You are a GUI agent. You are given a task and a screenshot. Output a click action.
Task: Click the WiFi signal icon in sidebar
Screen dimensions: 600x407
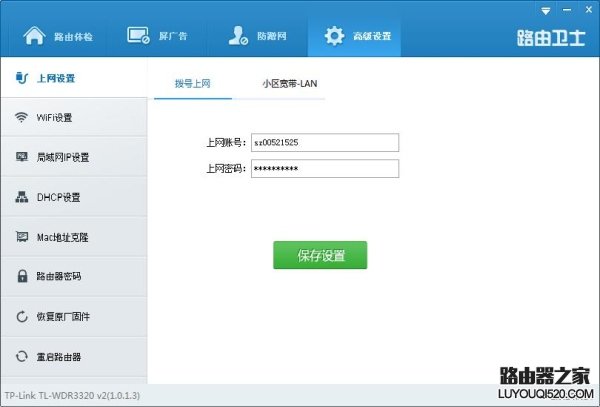(21, 117)
